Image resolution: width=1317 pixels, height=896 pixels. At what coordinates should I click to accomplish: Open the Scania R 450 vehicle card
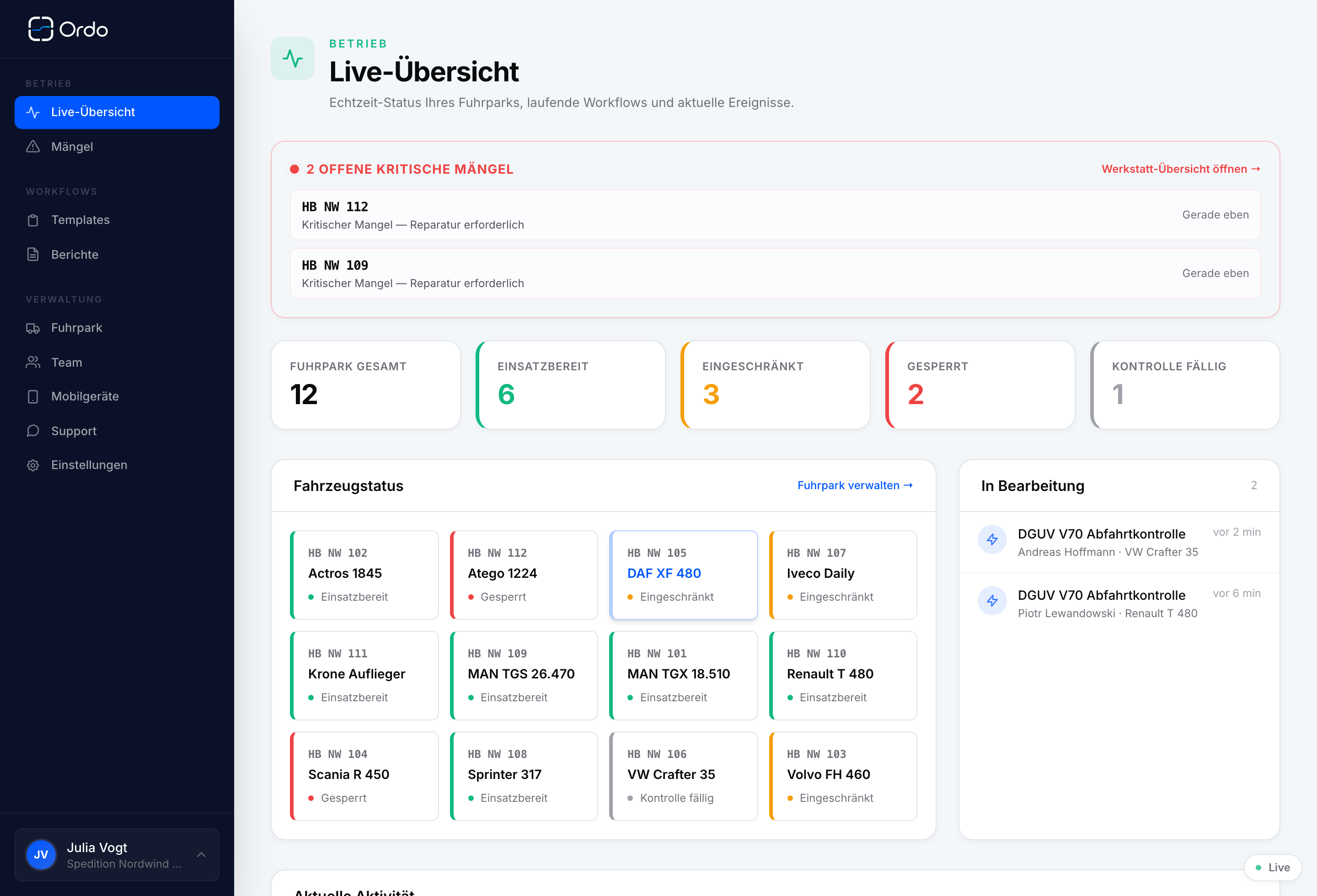tap(364, 777)
